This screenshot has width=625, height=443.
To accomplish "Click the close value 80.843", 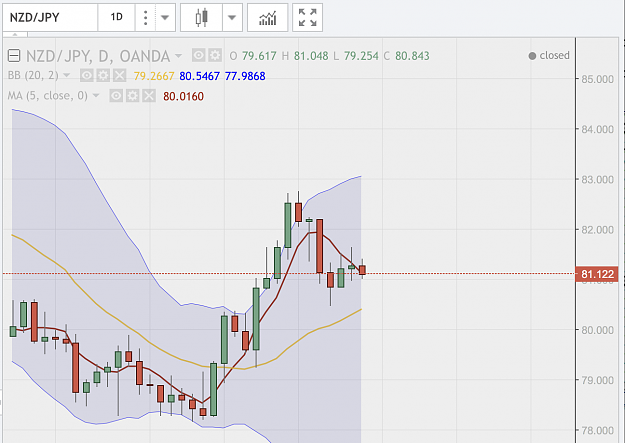I will pyautogui.click(x=412, y=56).
